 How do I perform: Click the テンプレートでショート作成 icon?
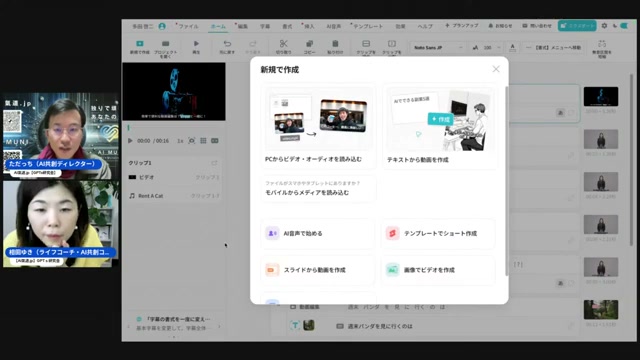(x=393, y=233)
